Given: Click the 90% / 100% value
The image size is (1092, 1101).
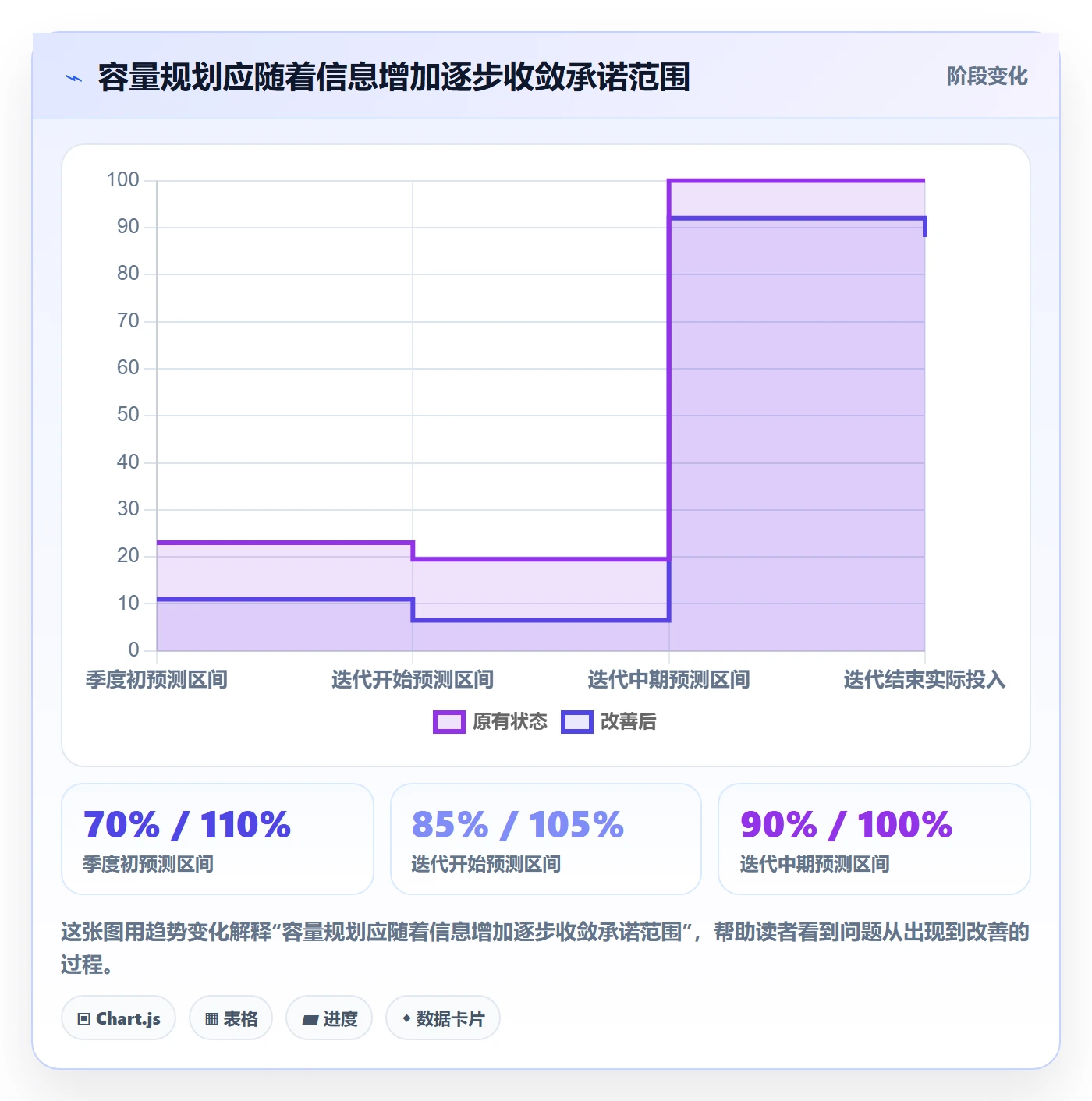Looking at the screenshot, I should (x=846, y=825).
